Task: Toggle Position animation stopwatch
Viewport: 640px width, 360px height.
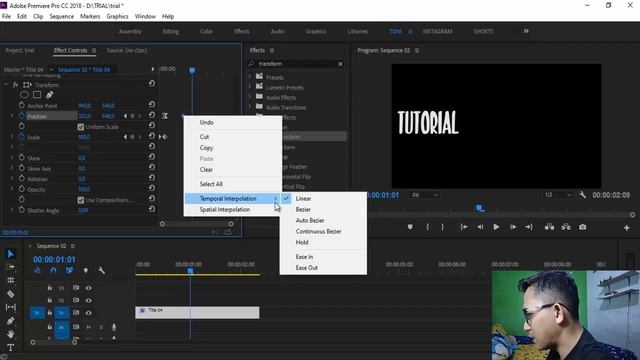Action: click(x=22, y=116)
